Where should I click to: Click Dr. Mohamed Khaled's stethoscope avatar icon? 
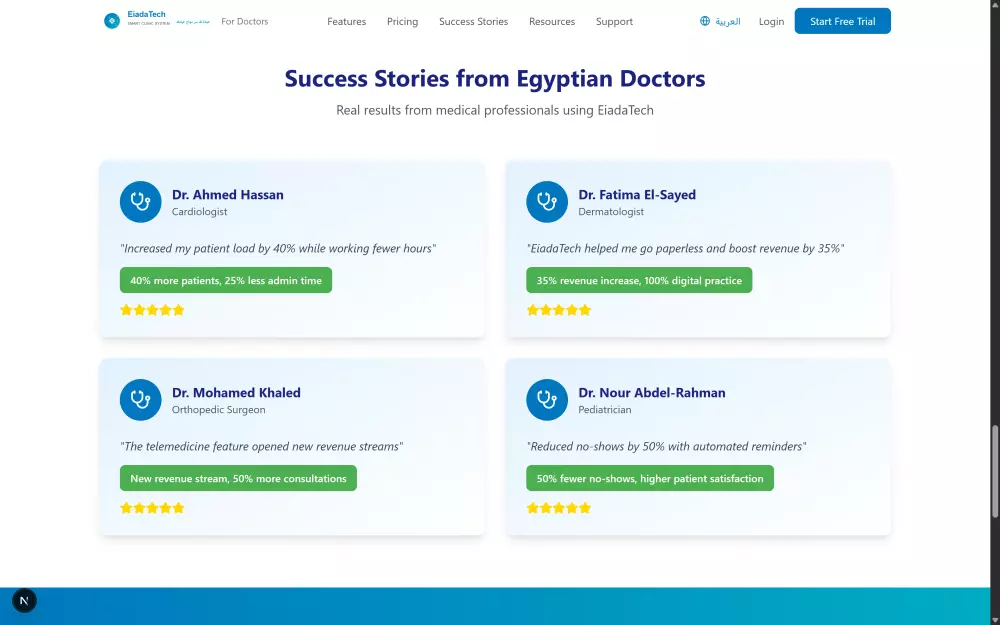(140, 399)
